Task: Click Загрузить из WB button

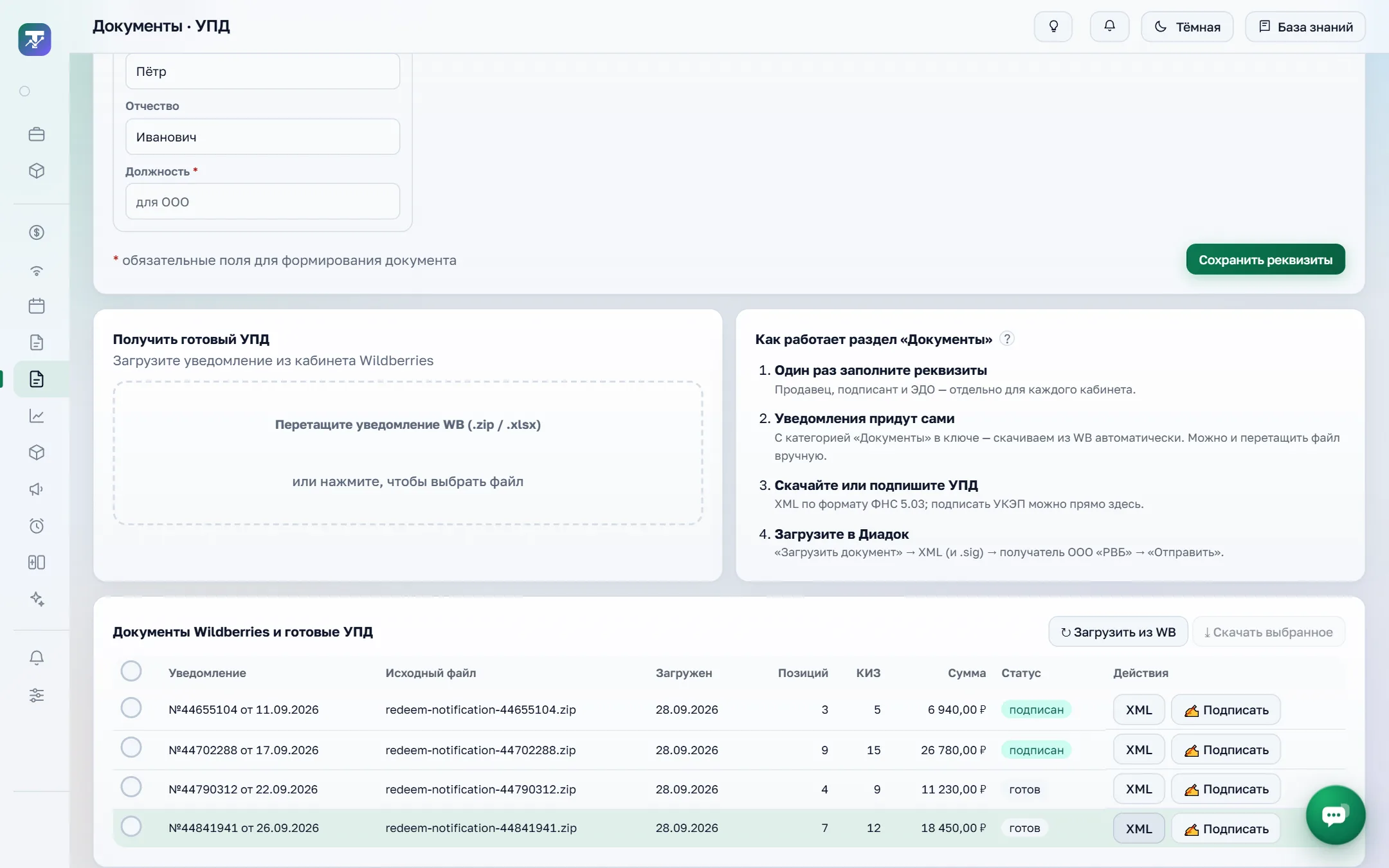Action: point(1118,632)
